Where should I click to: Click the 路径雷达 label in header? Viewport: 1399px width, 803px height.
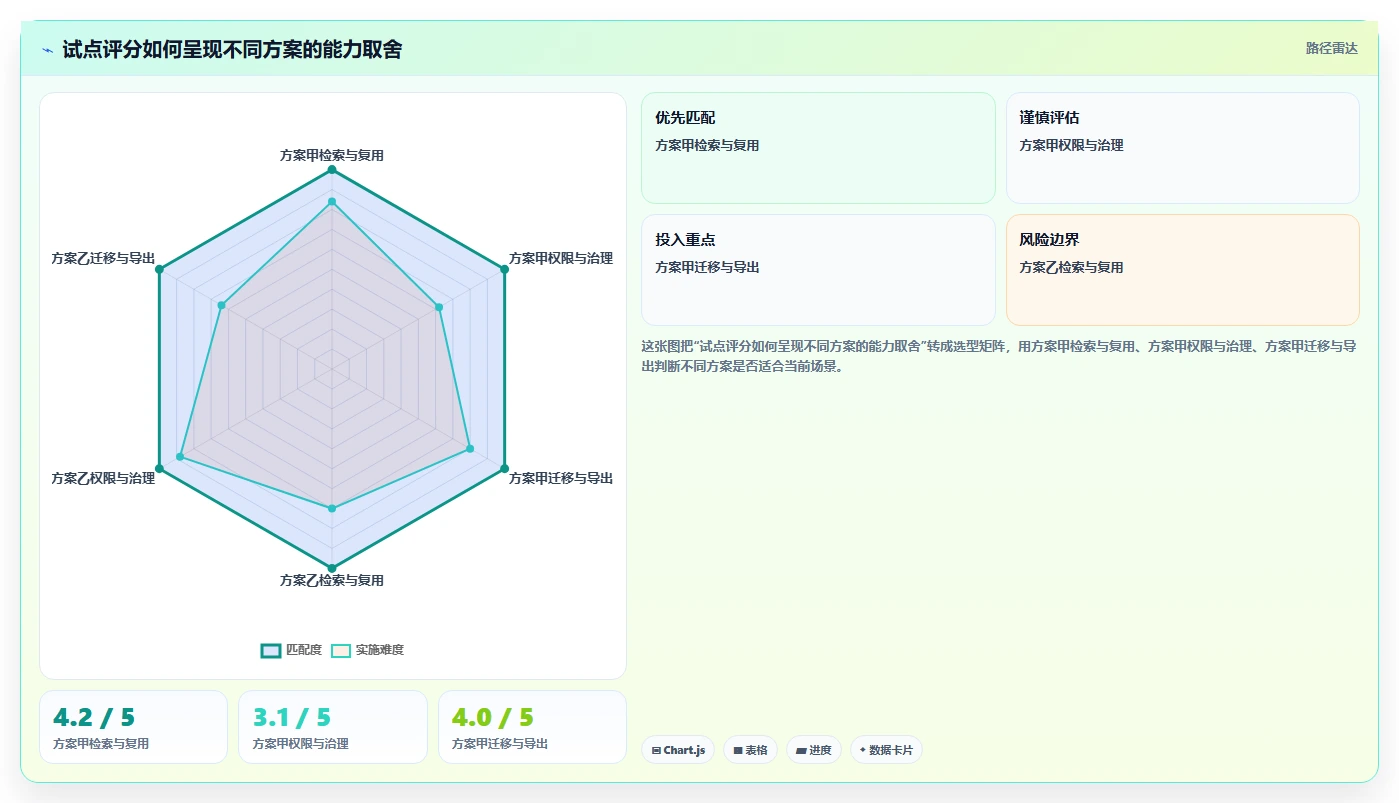[1331, 48]
